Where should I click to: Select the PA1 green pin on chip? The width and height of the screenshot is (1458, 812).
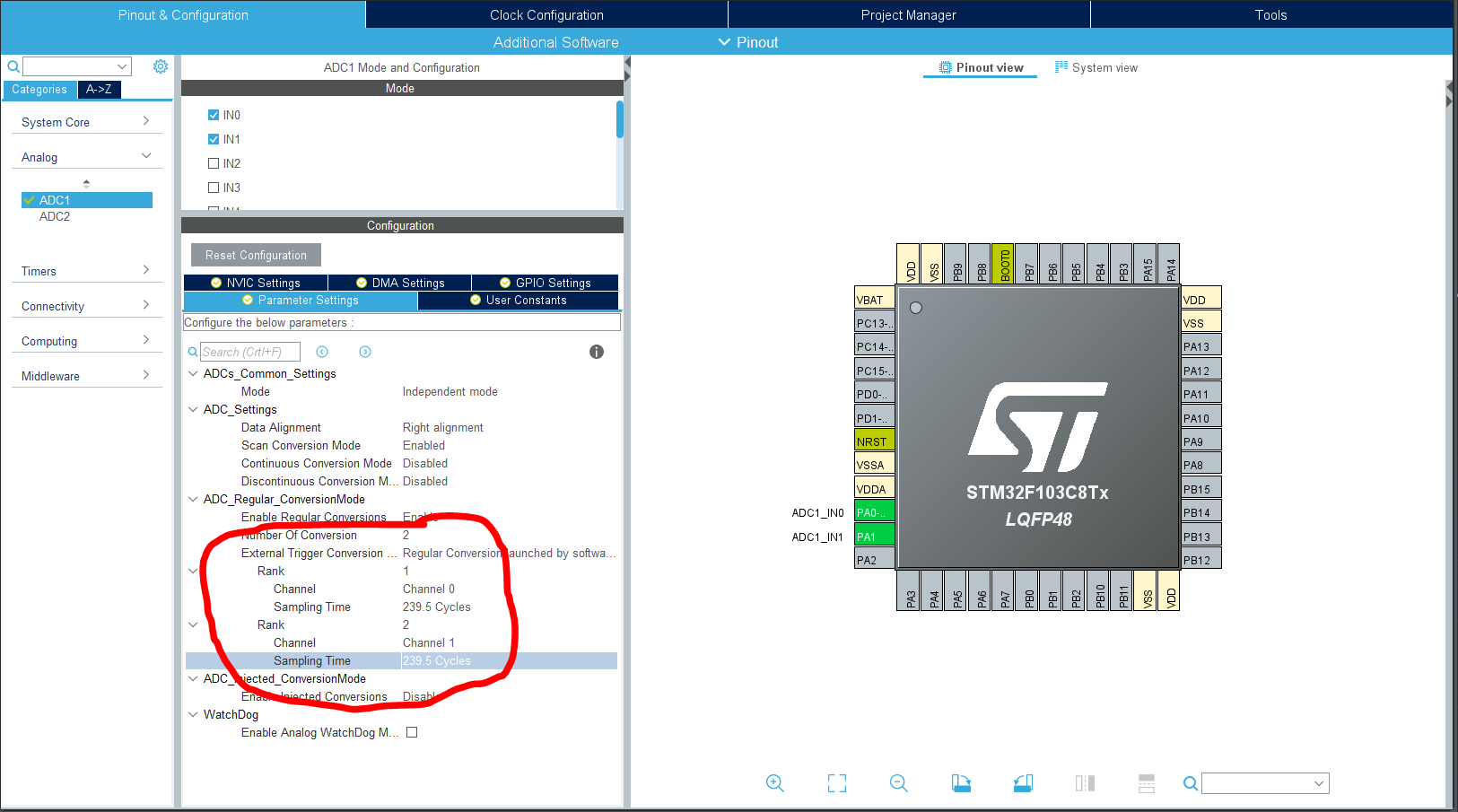point(874,537)
